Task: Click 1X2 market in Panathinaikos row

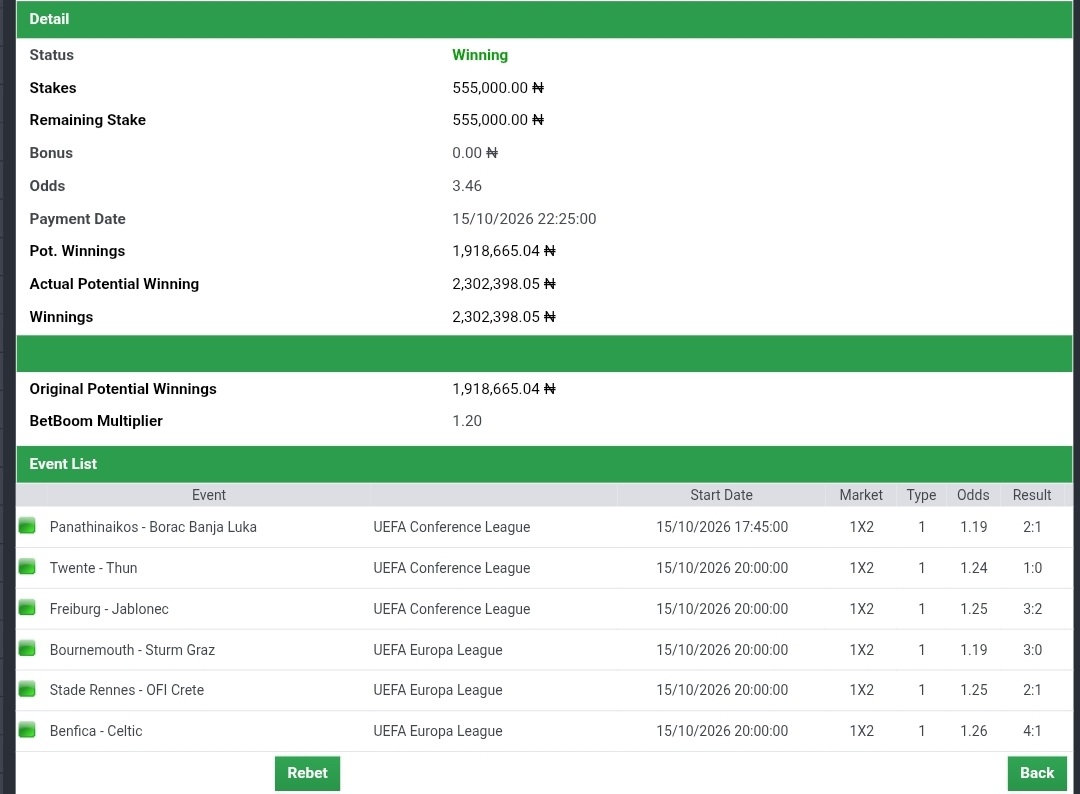Action: 861,527
